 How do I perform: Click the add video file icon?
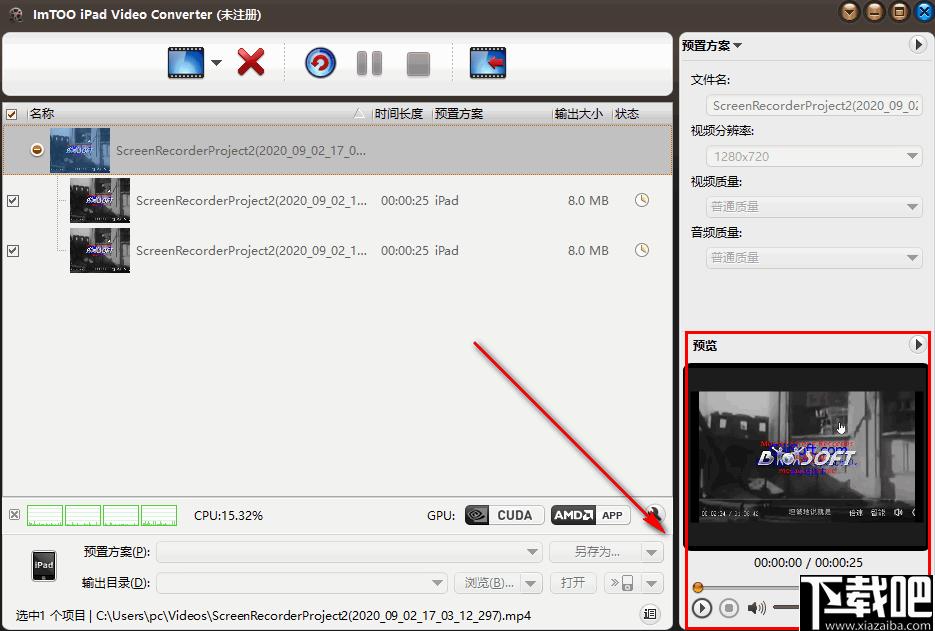[x=185, y=63]
